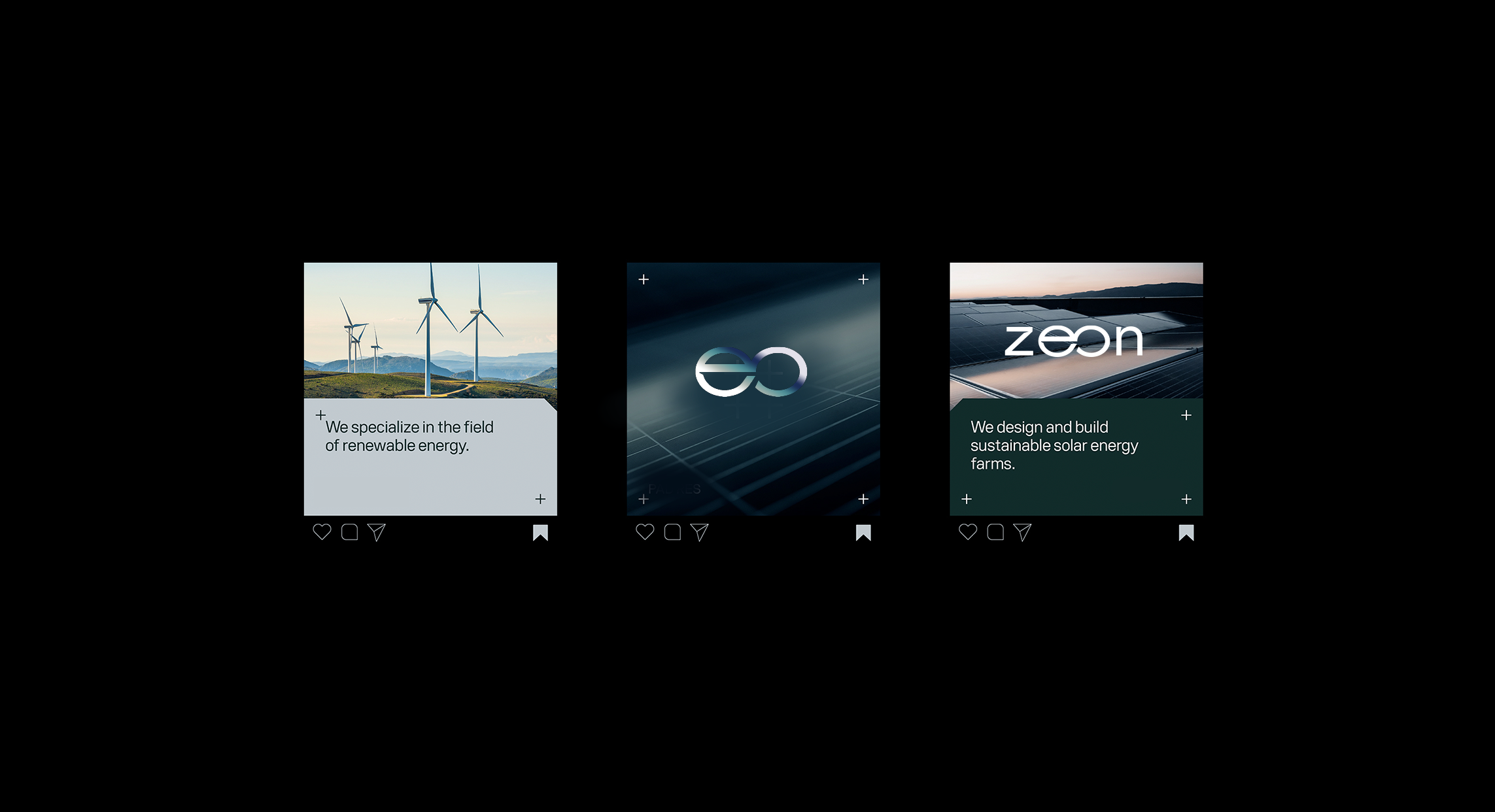Open comments on infinity logo post
The image size is (1495, 812).
point(672,532)
